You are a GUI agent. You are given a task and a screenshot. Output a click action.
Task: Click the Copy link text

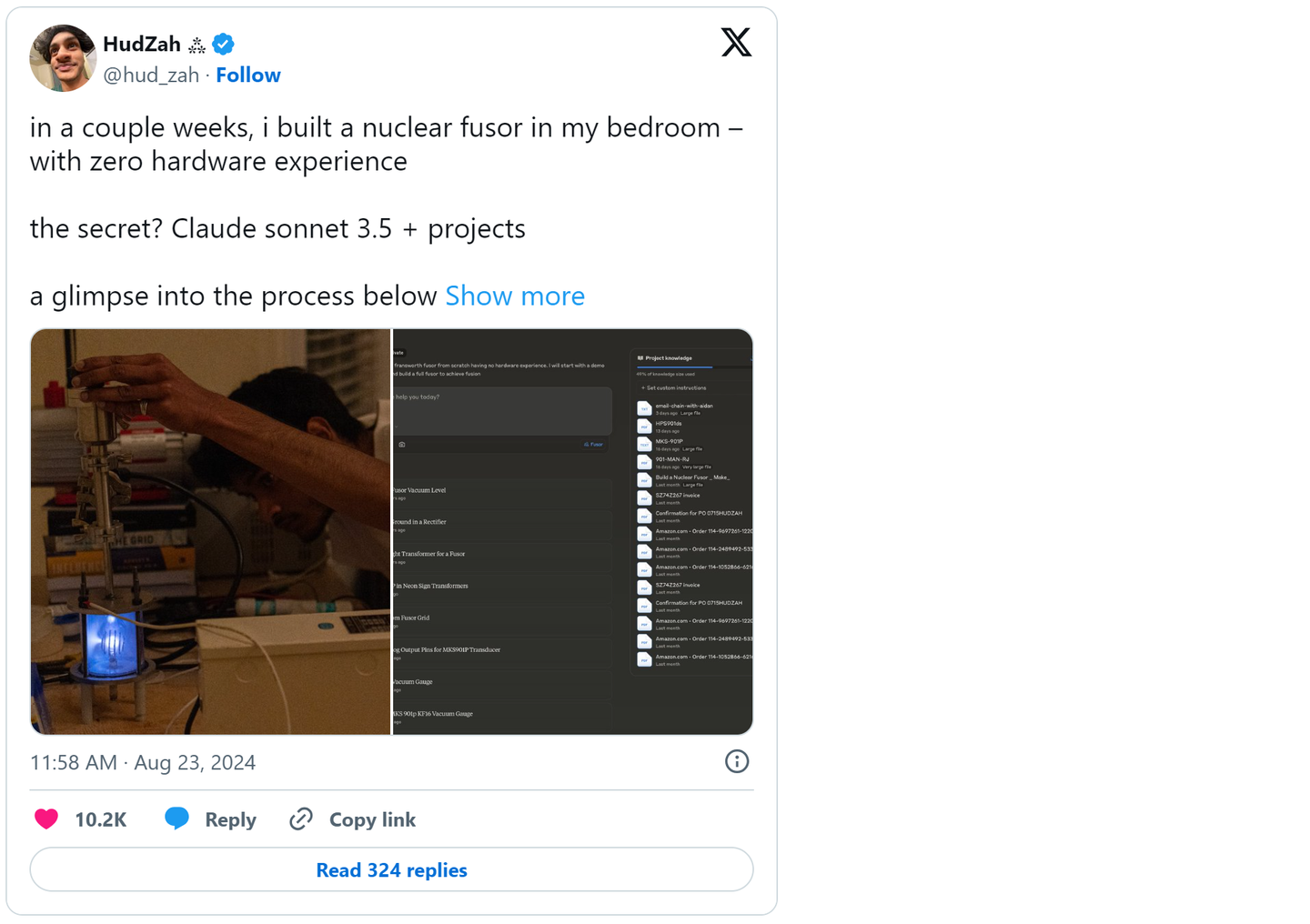372,819
